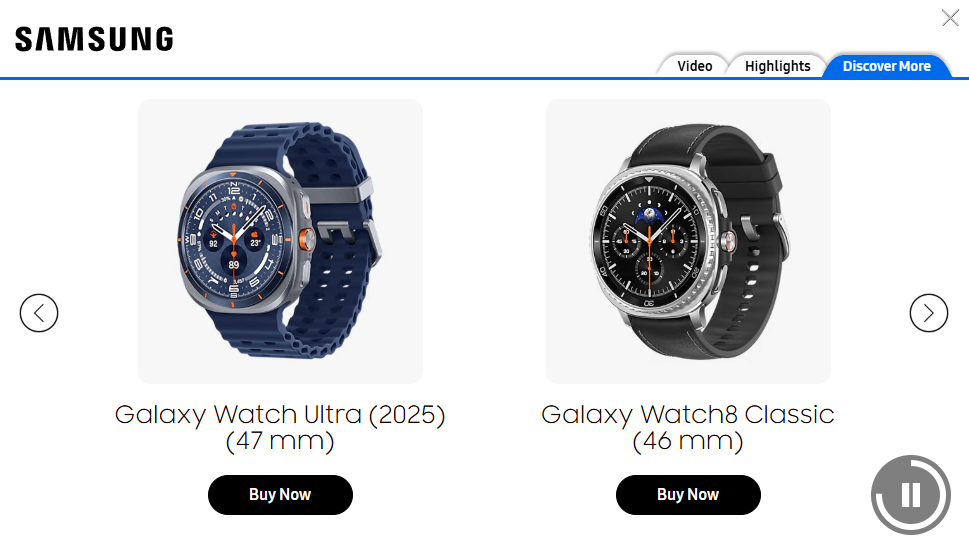The height and width of the screenshot is (544, 969).
Task: Click the Samsung logo
Action: [x=94, y=39]
